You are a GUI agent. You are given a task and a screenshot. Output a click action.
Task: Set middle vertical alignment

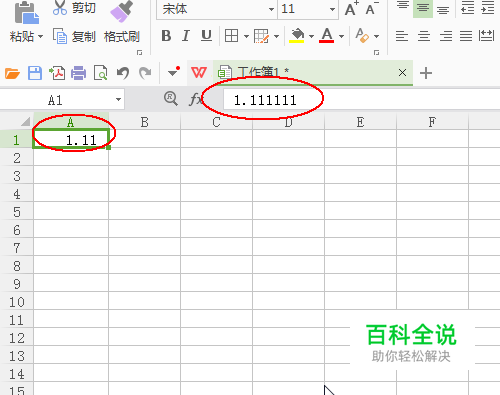click(423, 8)
